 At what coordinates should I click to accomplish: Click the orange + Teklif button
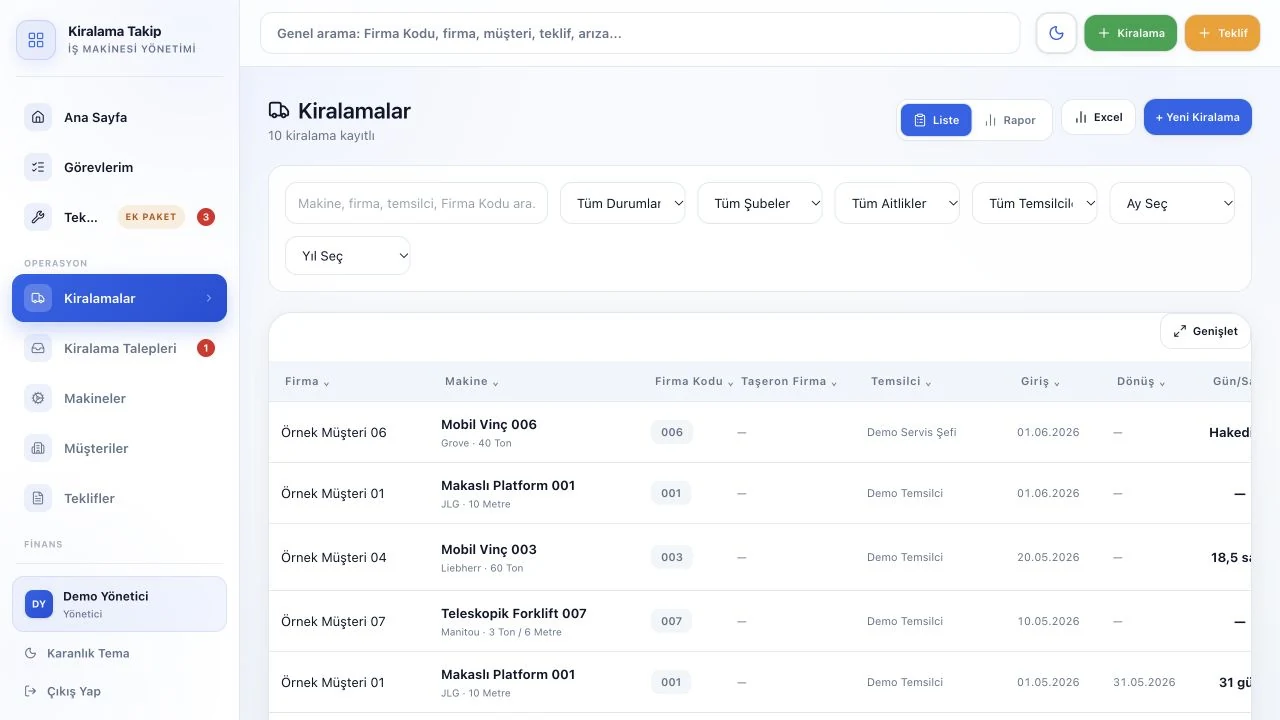1222,33
